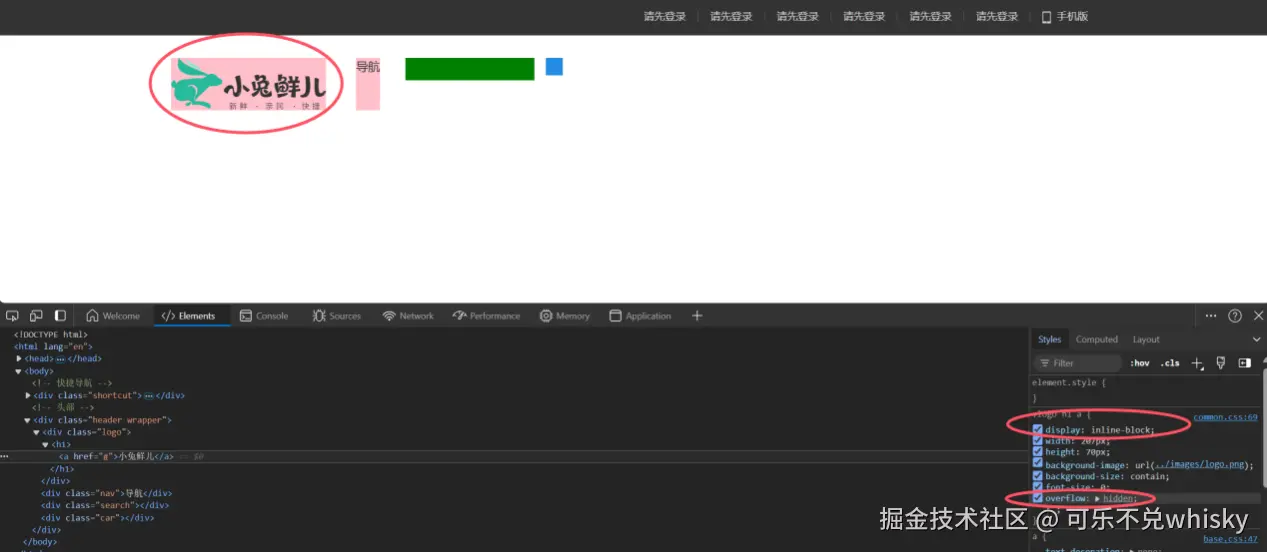Click the phone icon beside 手机版
The image size is (1267, 552).
tap(1047, 17)
